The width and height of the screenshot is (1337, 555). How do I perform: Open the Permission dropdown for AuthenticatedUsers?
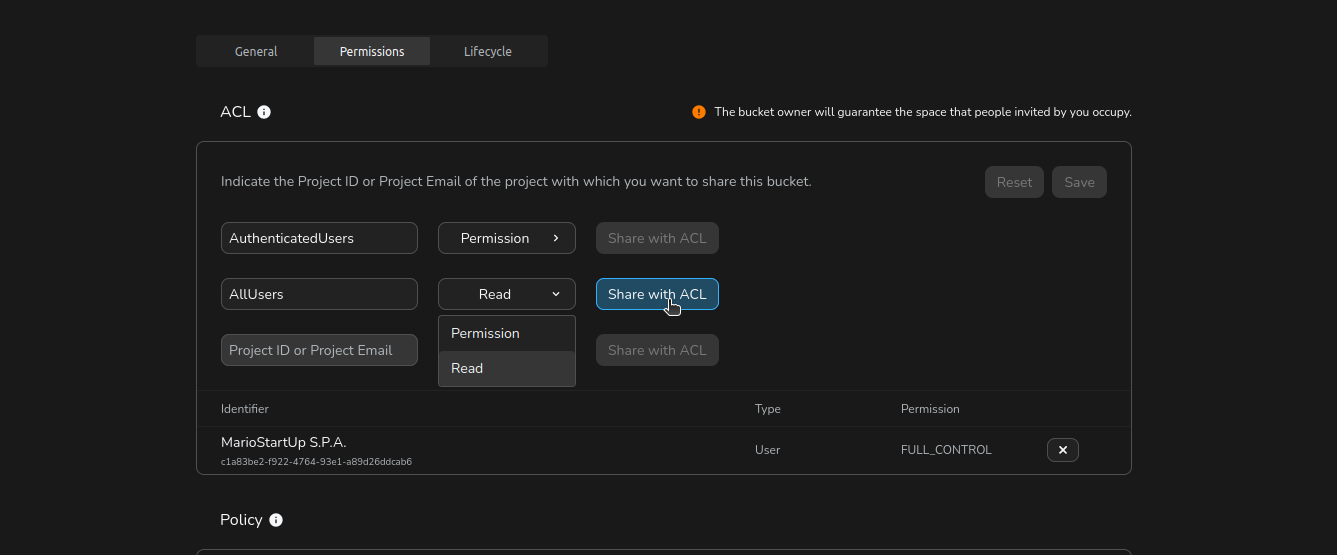coord(506,238)
